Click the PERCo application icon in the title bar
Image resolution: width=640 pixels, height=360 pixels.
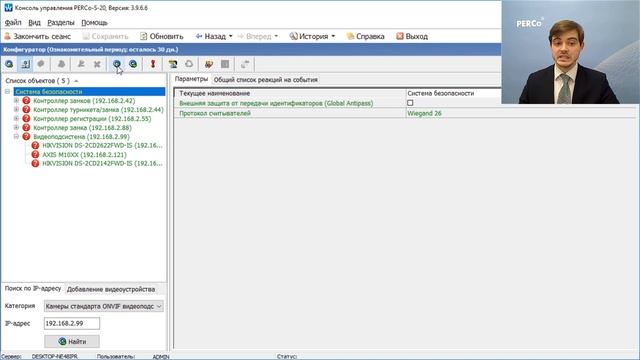click(x=8, y=8)
